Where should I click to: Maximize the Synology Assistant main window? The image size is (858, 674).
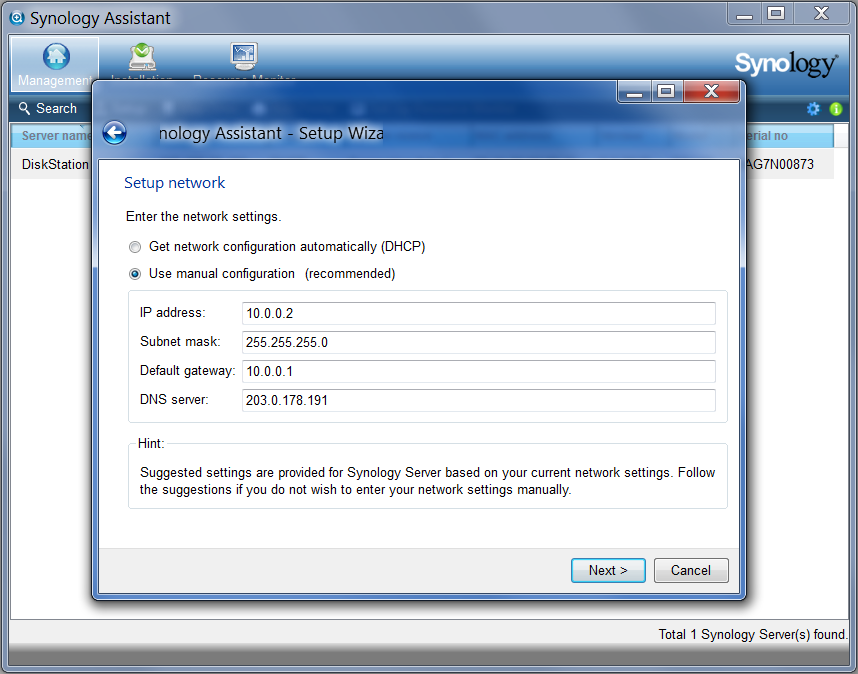click(776, 14)
